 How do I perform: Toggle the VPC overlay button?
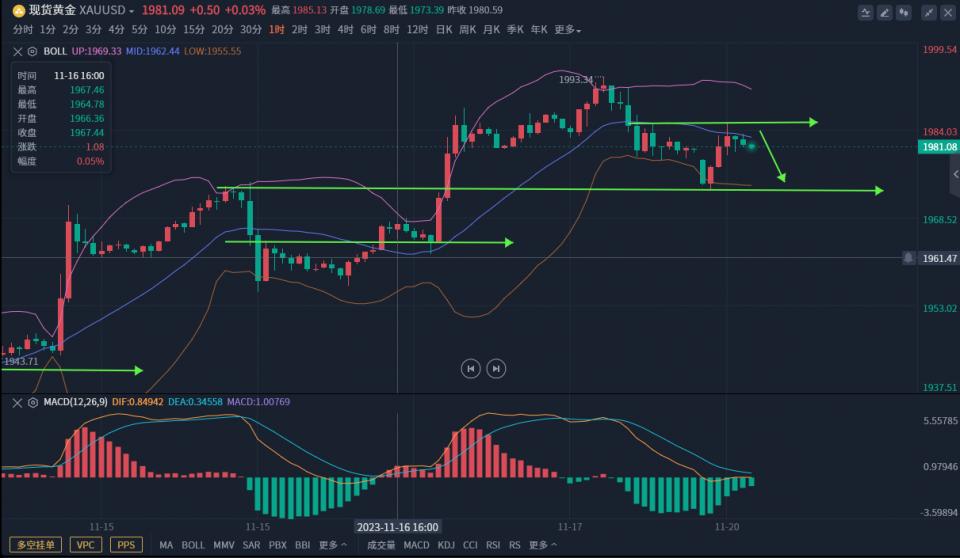pos(89,545)
